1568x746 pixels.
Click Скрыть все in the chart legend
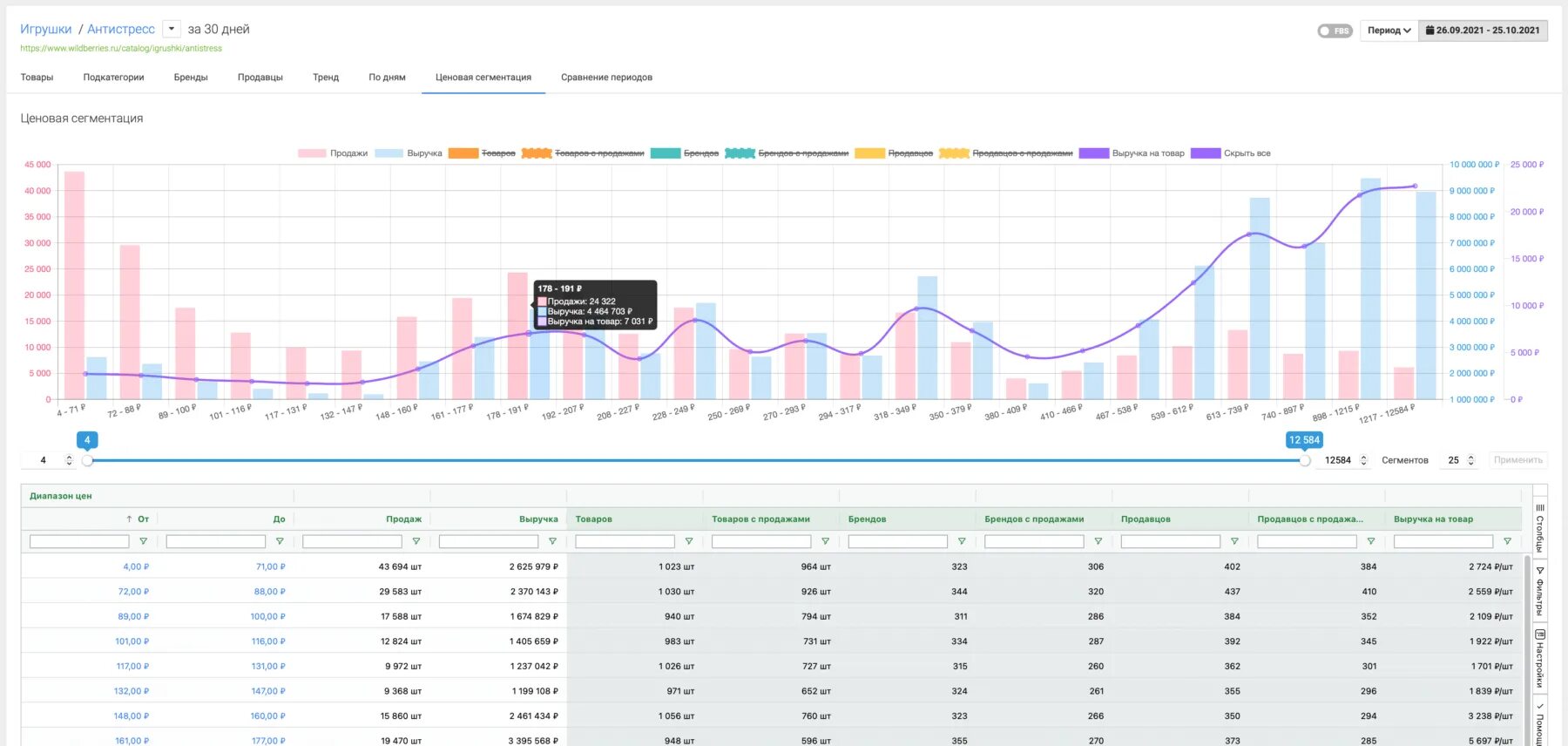(1231, 153)
